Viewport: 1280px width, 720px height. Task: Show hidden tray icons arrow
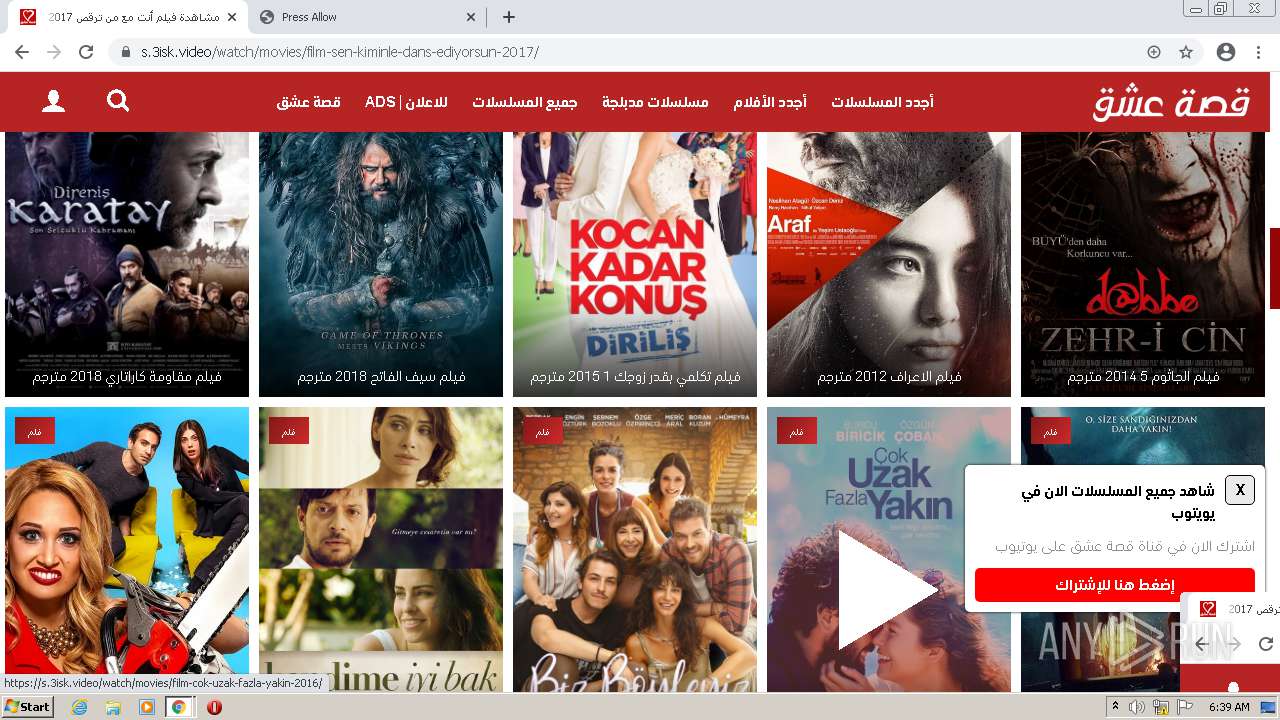pos(1115,707)
